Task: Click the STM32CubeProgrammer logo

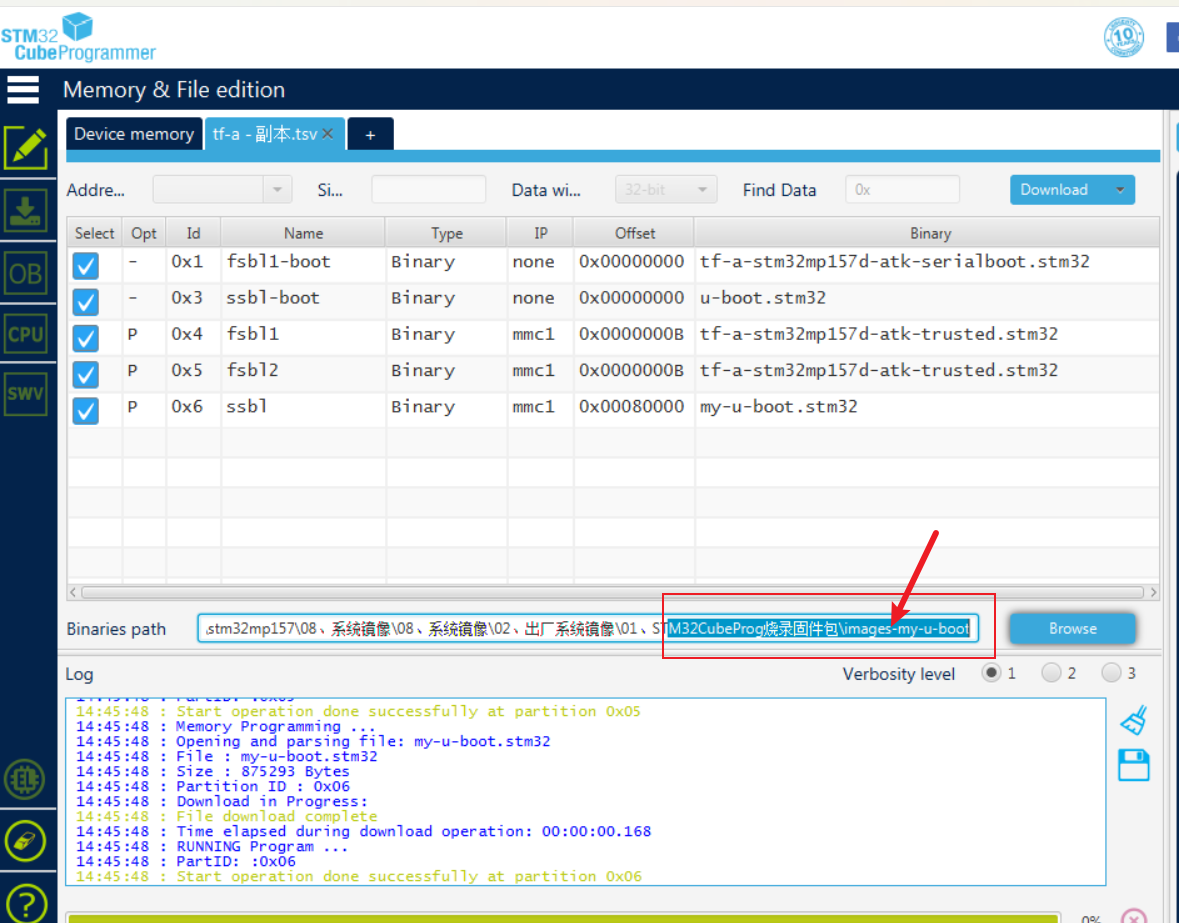Action: 78,38
